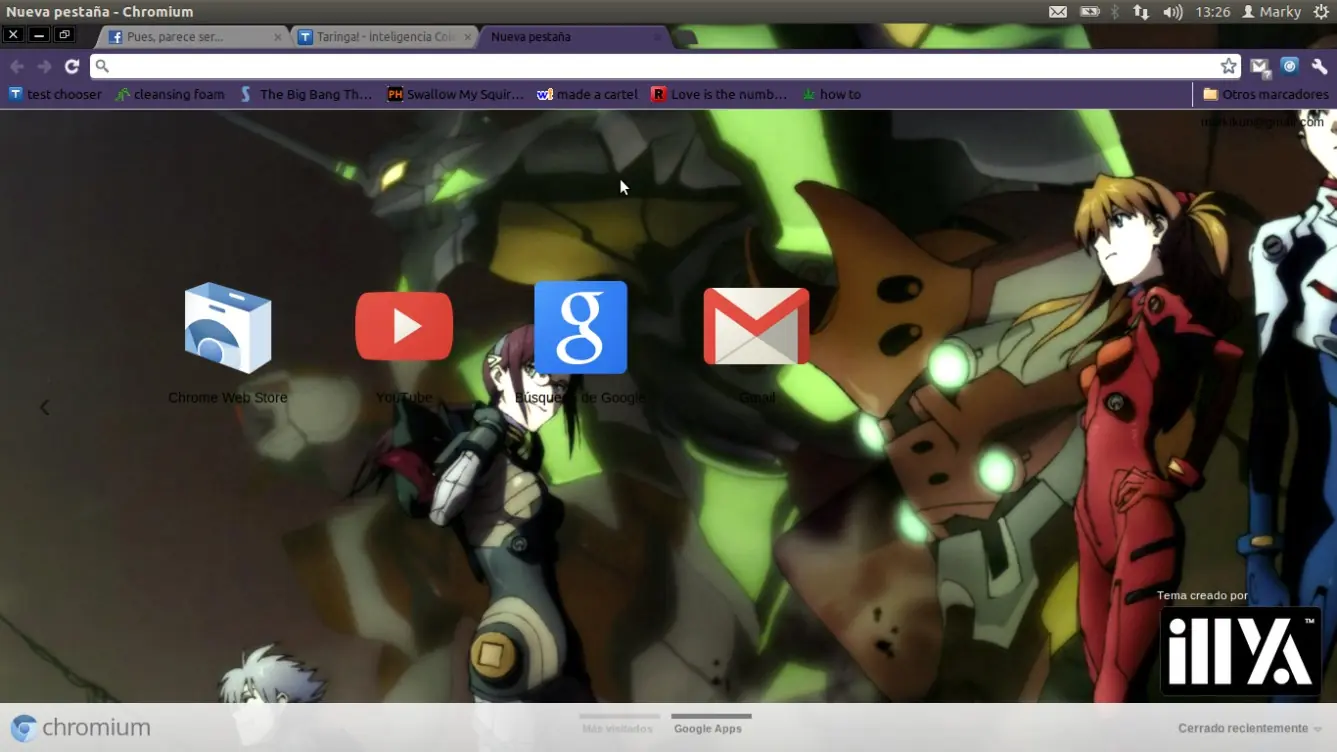This screenshot has height=752, width=1337.
Task: Open the 'Swallow My Squir...' bookmark
Action: pyautogui.click(x=456, y=94)
